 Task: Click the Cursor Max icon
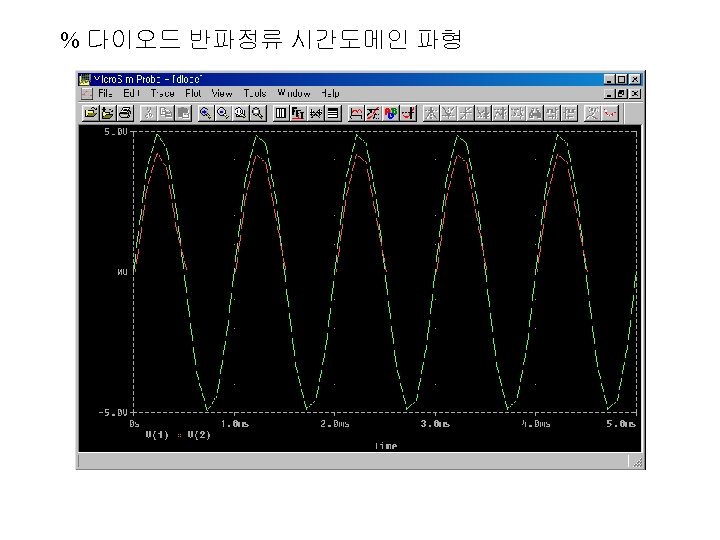pos(500,113)
